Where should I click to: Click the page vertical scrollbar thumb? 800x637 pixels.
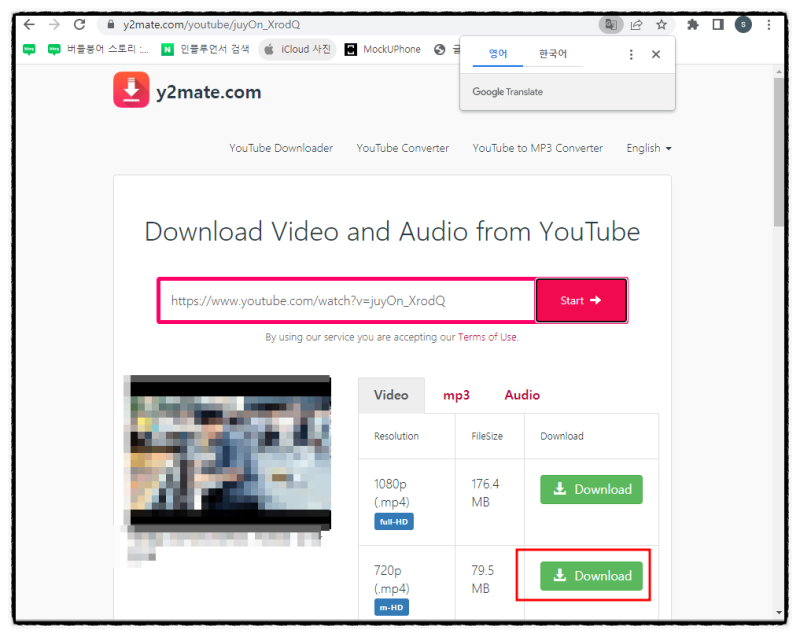point(778,151)
